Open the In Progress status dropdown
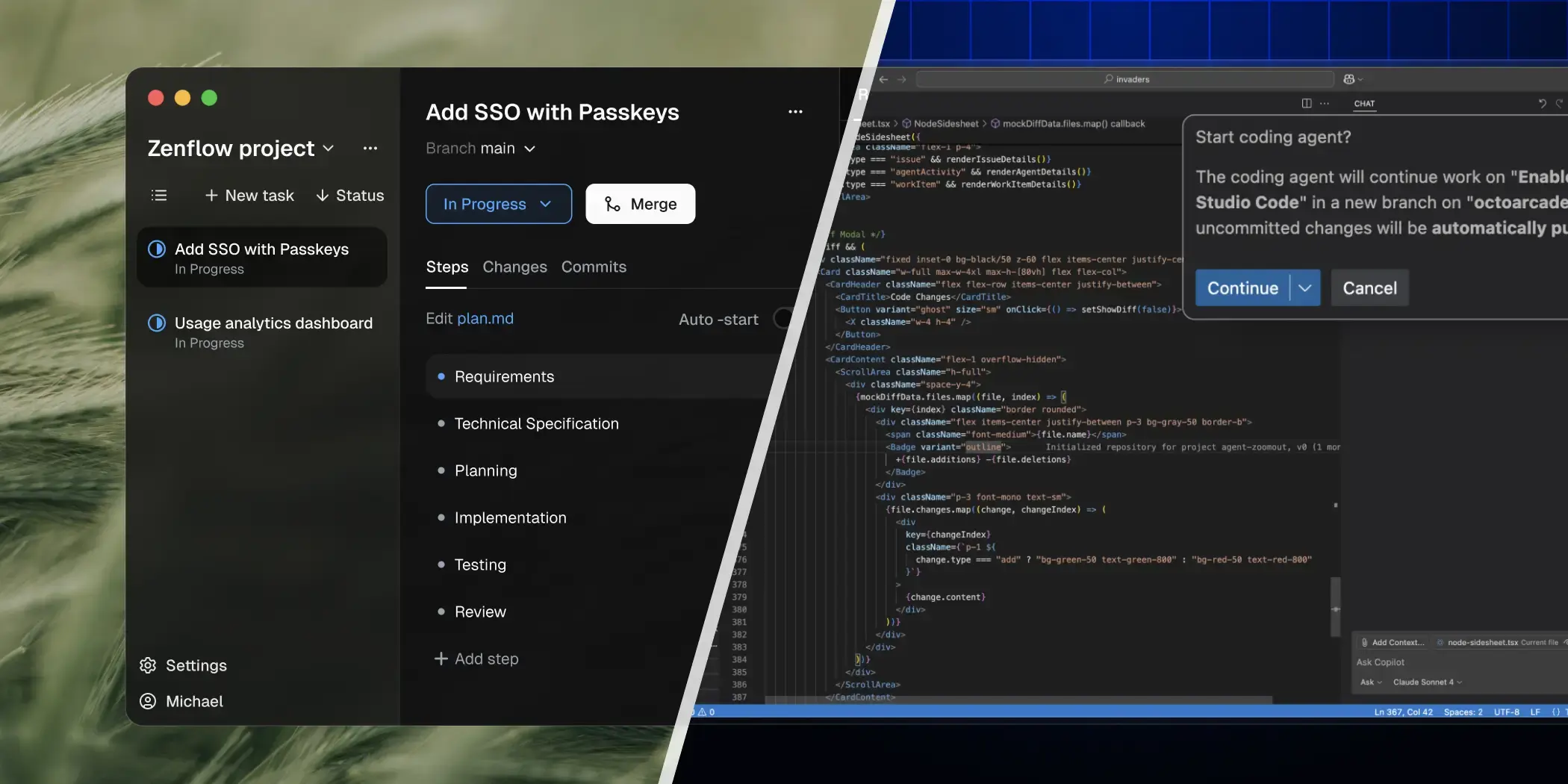Screen dimensions: 1568x784 coord(498,204)
